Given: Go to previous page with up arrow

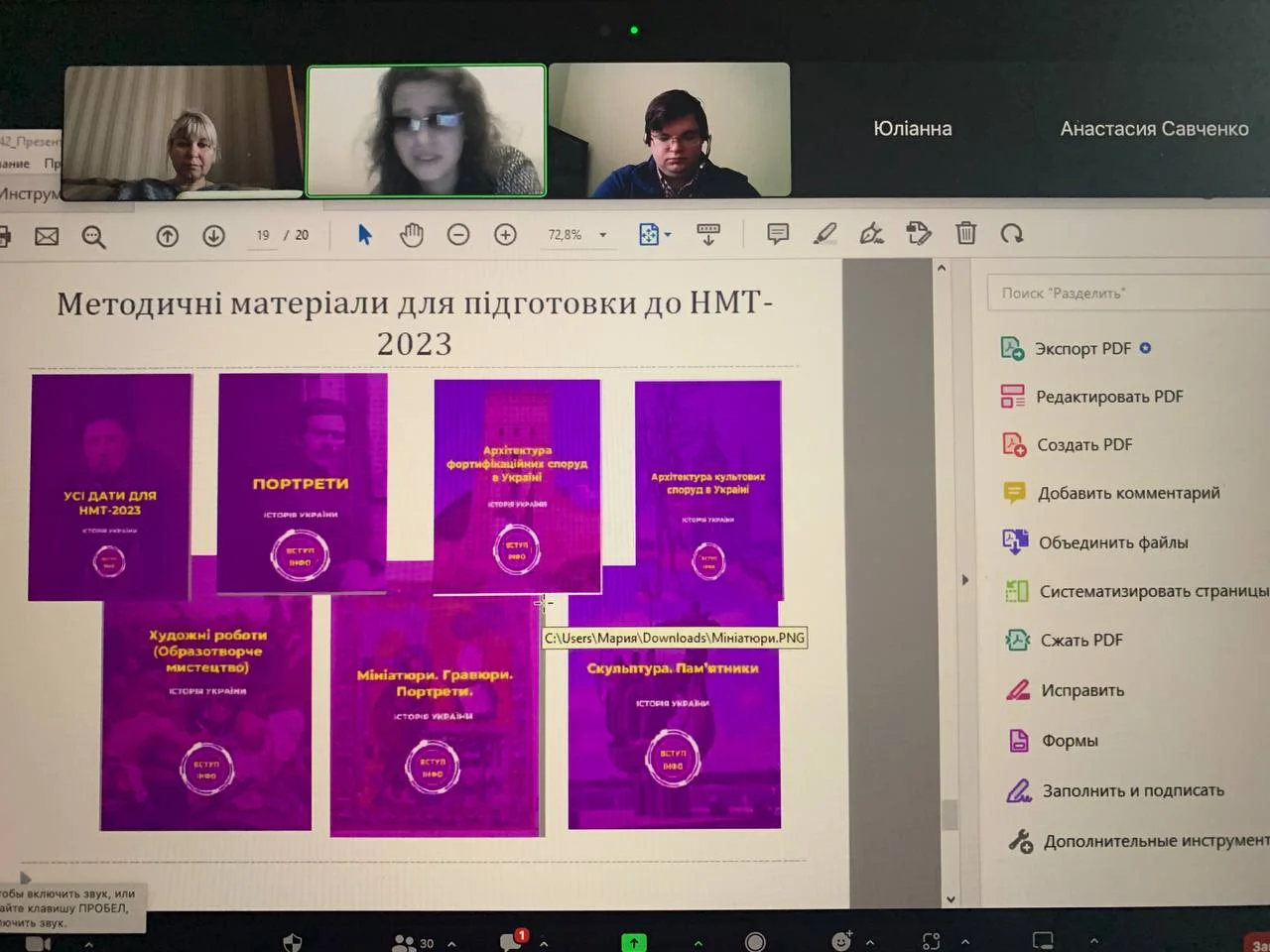Looking at the screenshot, I should tap(167, 236).
